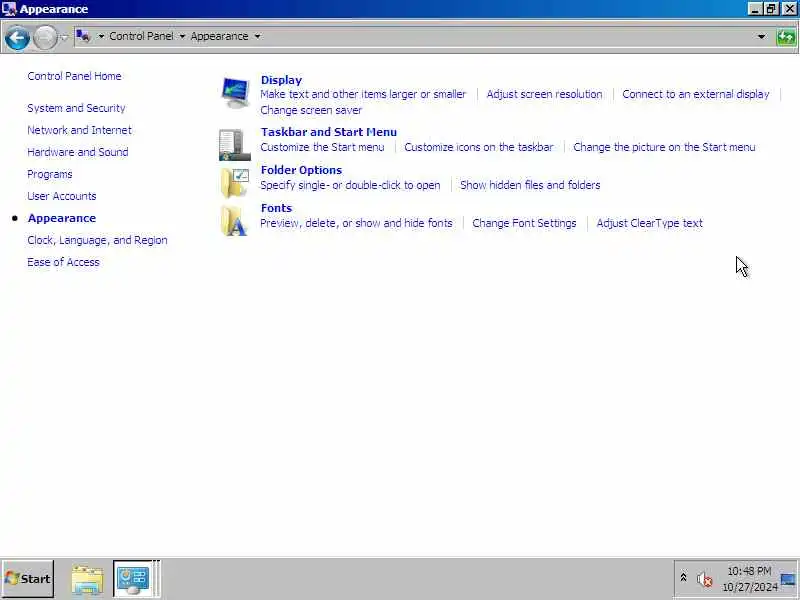Click Show hidden files and folders
The image size is (800, 600).
point(530,185)
